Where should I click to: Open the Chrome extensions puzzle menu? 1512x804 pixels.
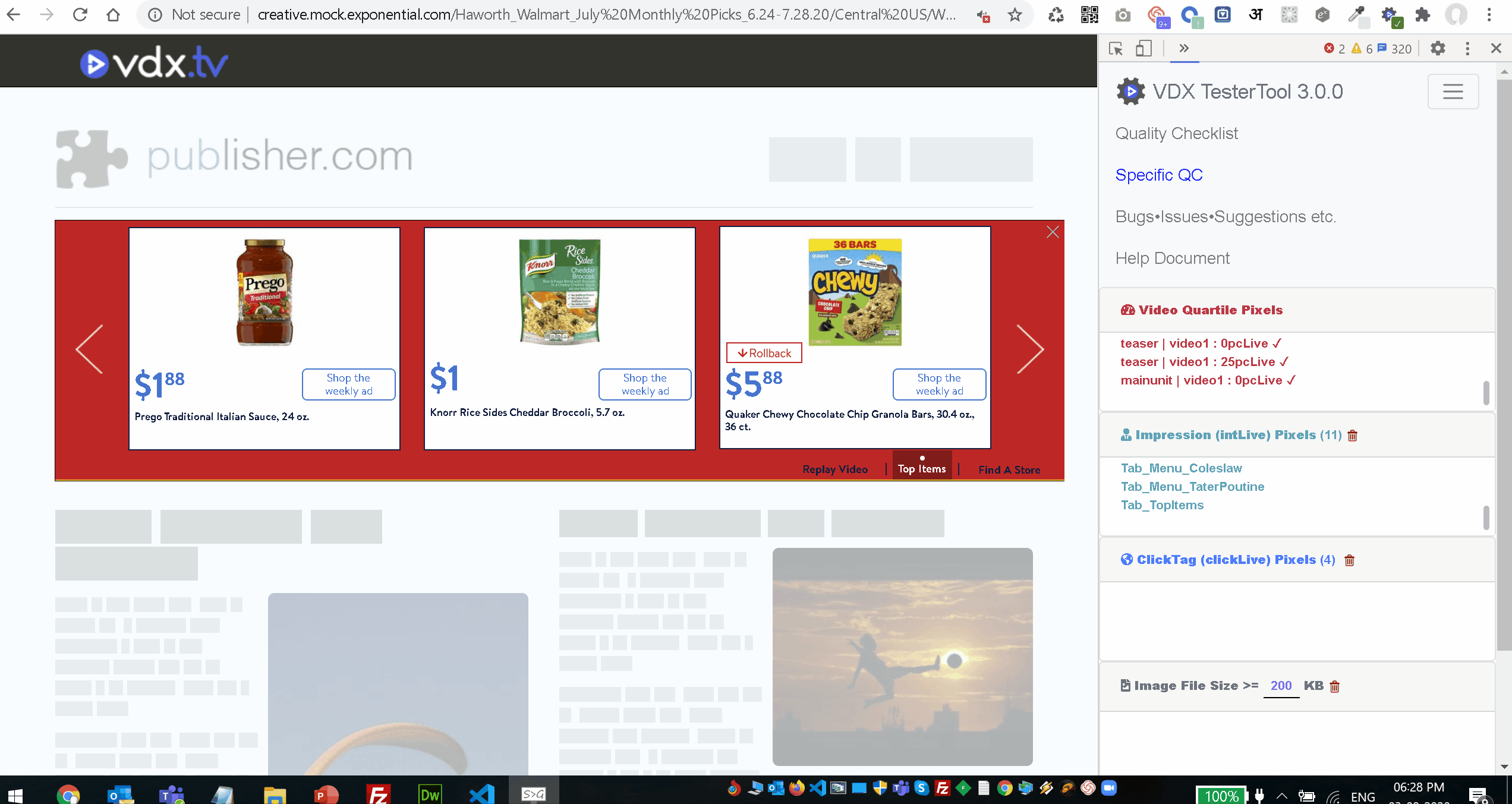1423,15
